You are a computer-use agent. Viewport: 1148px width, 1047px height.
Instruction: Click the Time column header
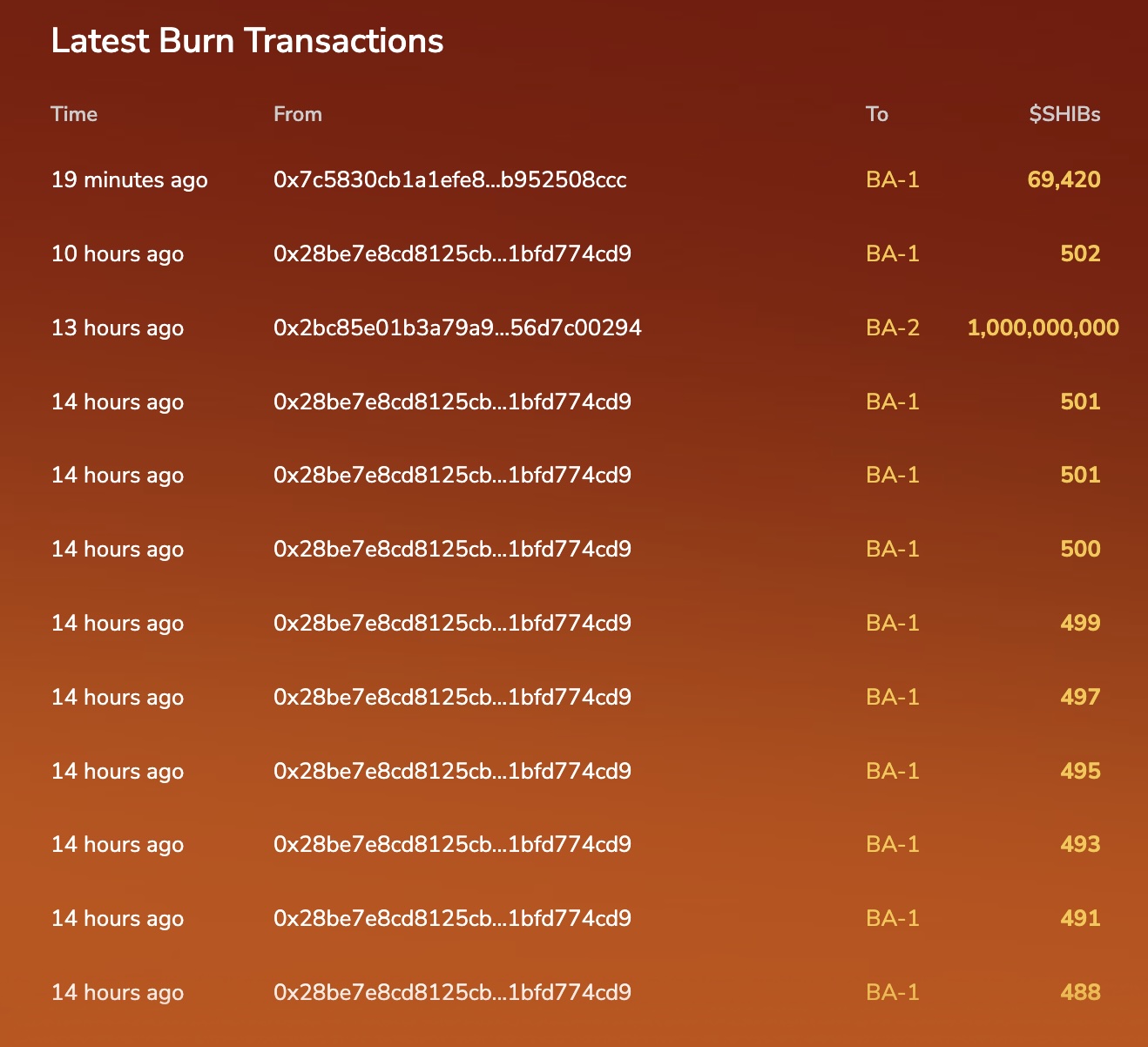pyautogui.click(x=74, y=114)
